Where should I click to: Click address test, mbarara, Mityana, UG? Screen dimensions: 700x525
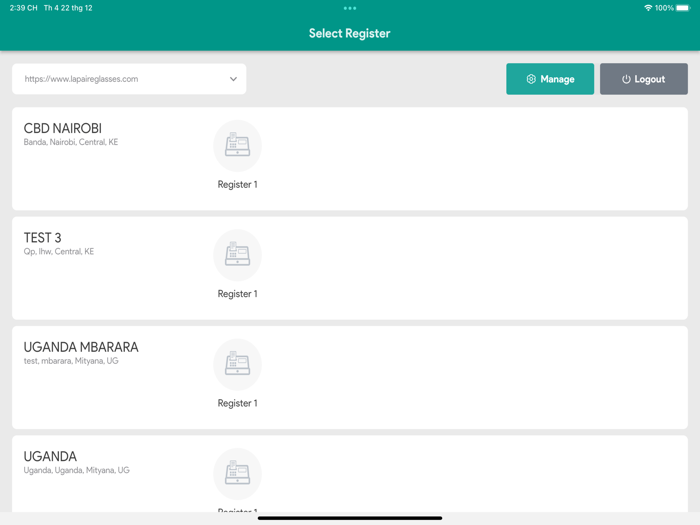[x=71, y=361]
